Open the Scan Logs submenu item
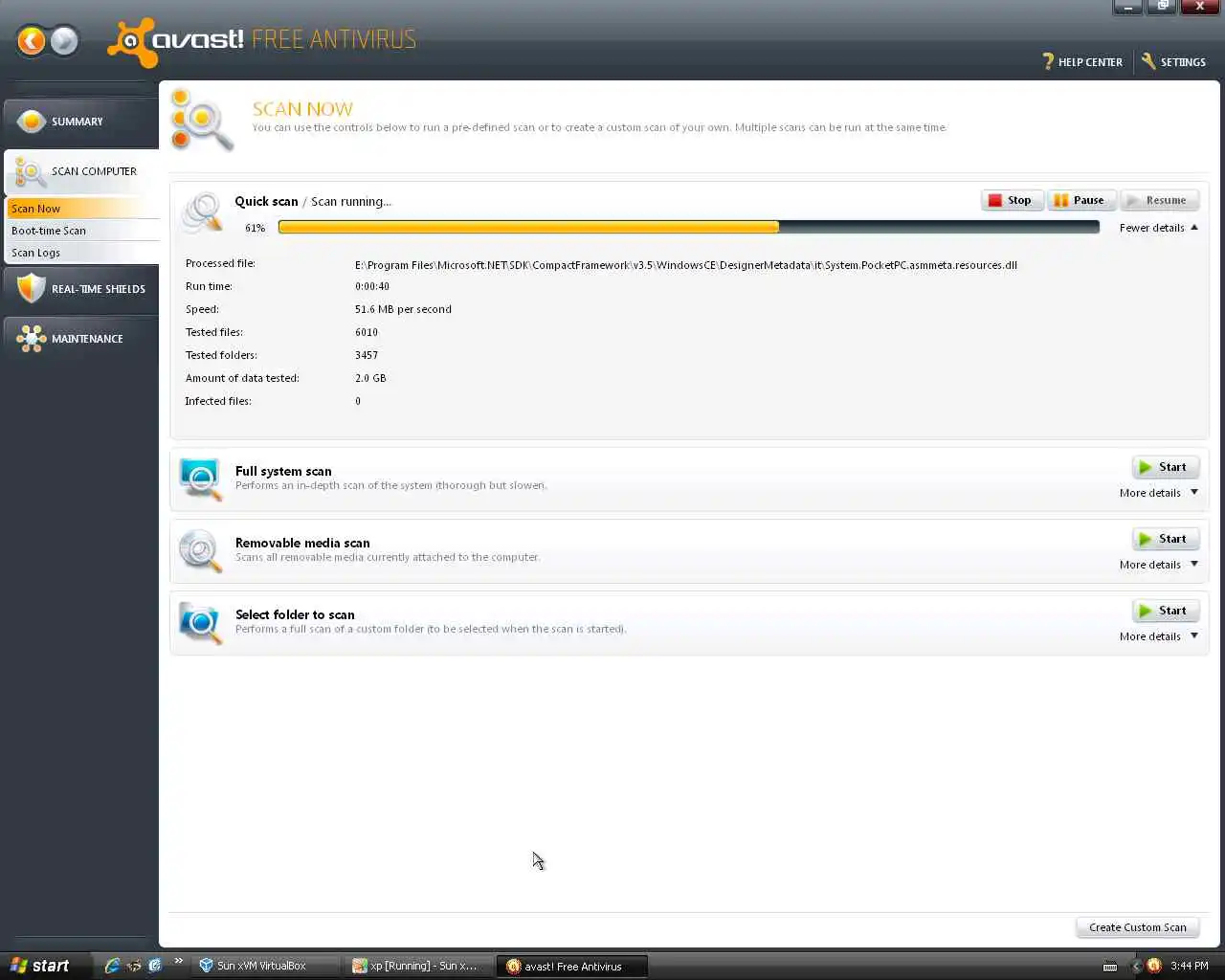The width and height of the screenshot is (1225, 980). (83, 253)
